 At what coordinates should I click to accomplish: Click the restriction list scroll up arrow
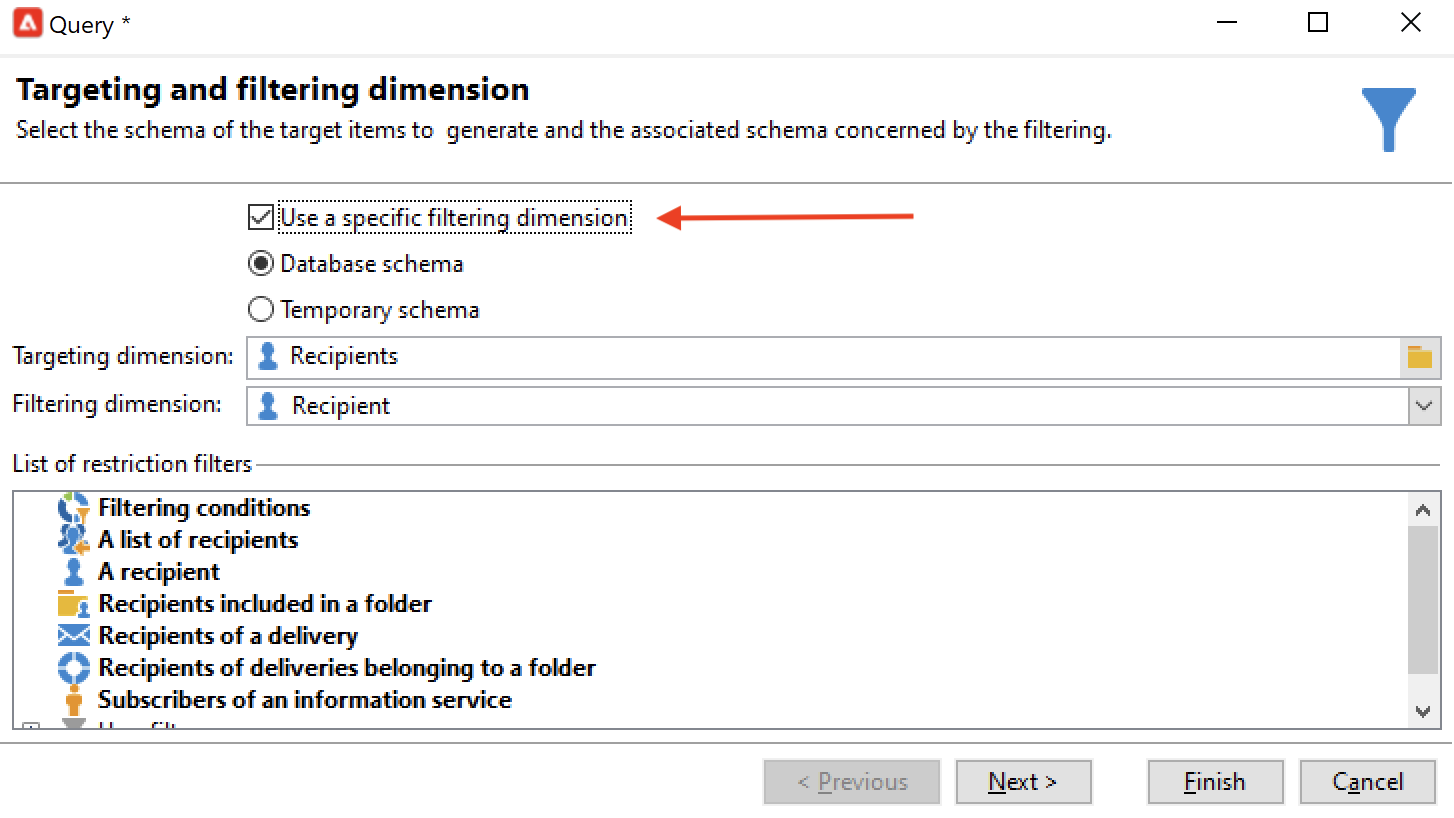click(1423, 510)
